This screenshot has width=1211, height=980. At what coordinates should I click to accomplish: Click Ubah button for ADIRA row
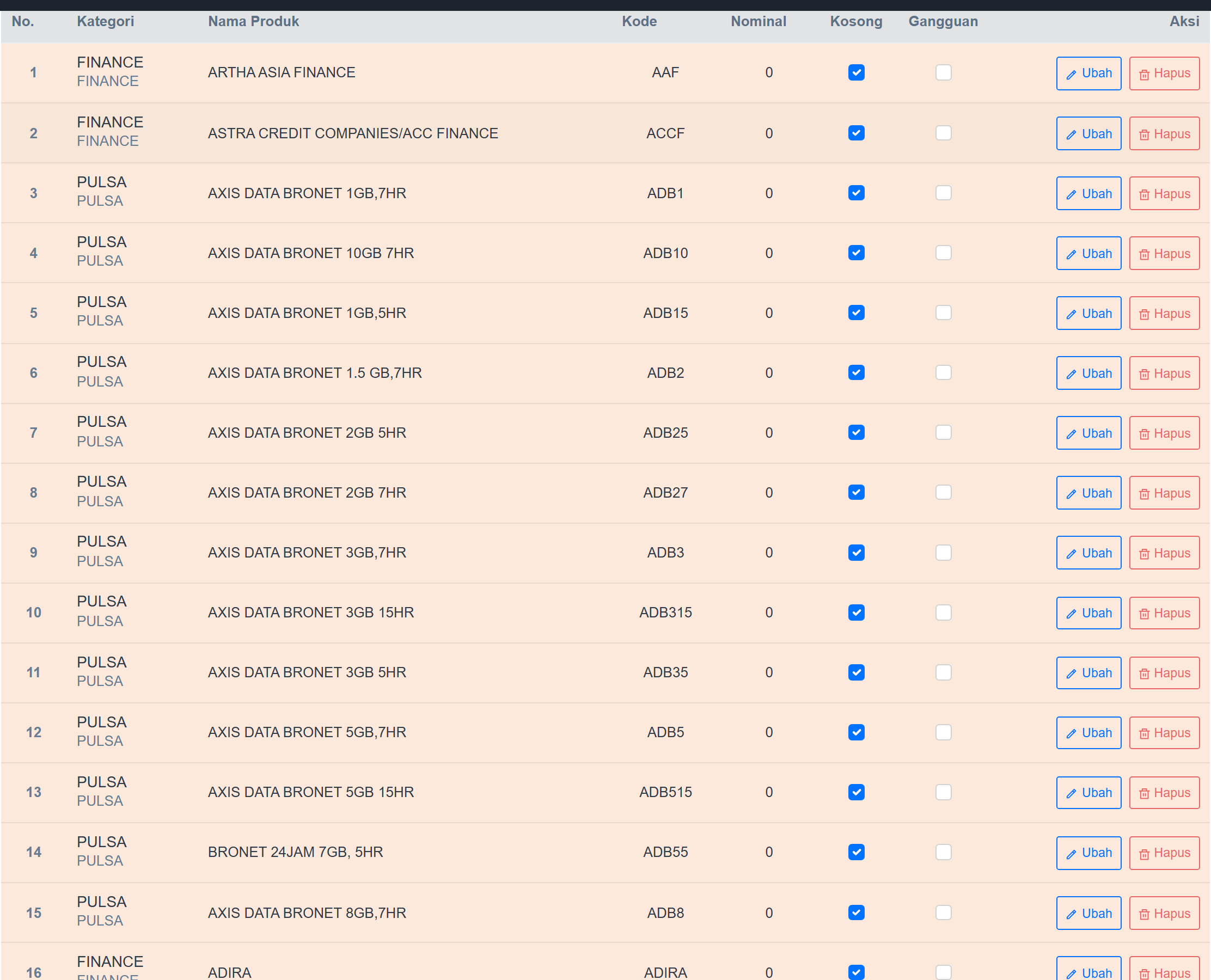1088,970
